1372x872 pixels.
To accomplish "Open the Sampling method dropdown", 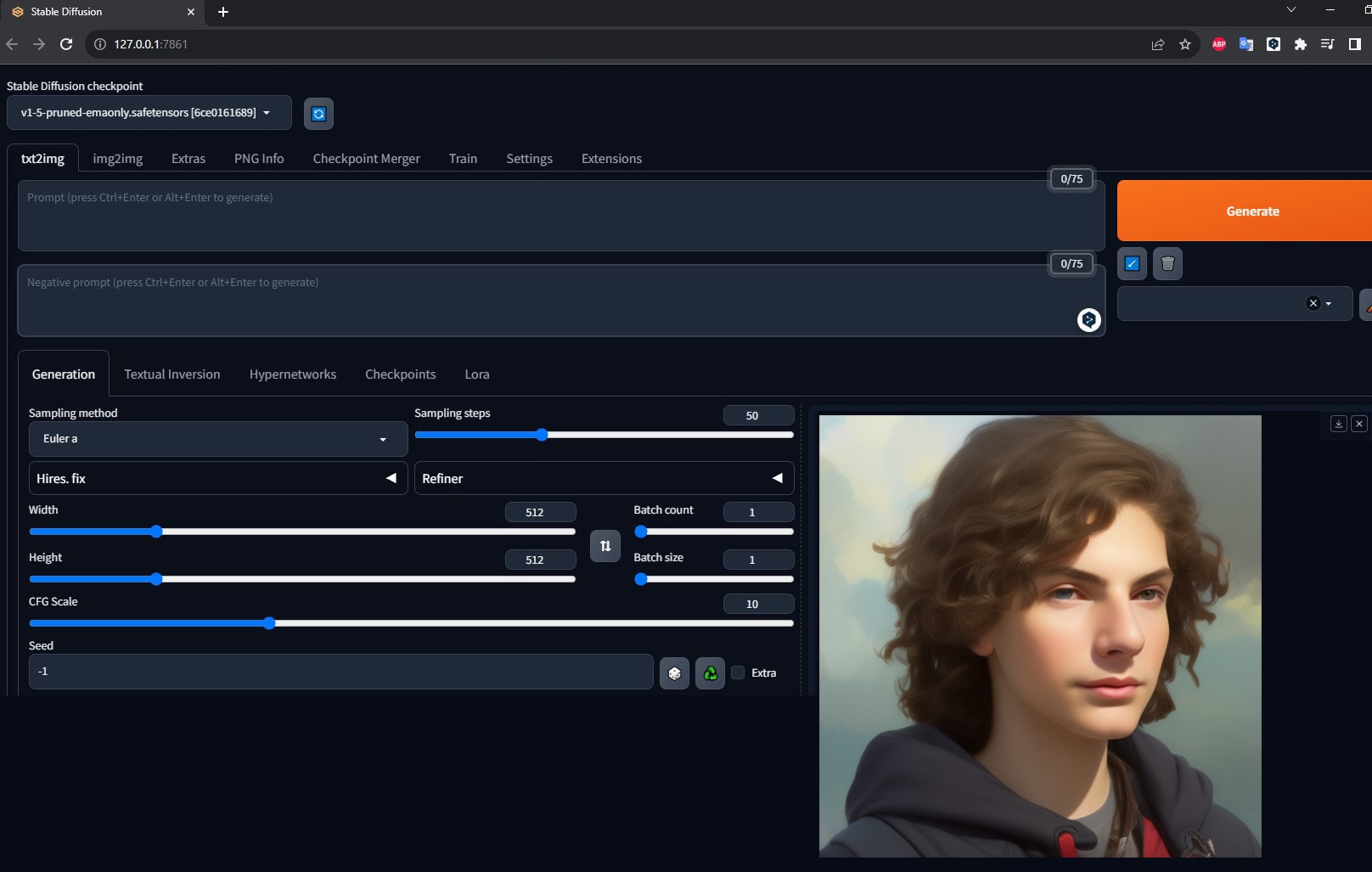I will coord(217,439).
